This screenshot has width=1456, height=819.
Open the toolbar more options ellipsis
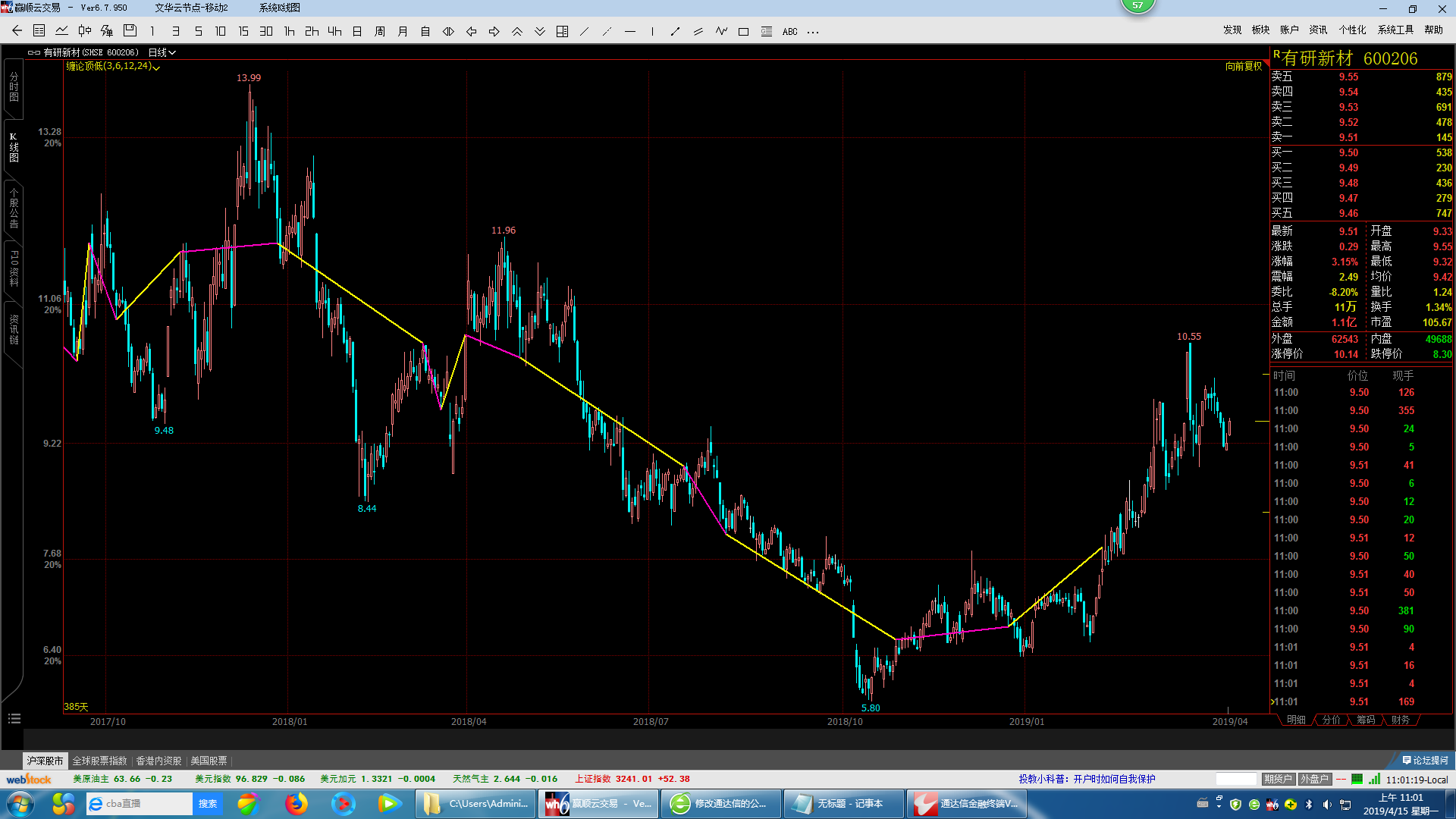(813, 32)
